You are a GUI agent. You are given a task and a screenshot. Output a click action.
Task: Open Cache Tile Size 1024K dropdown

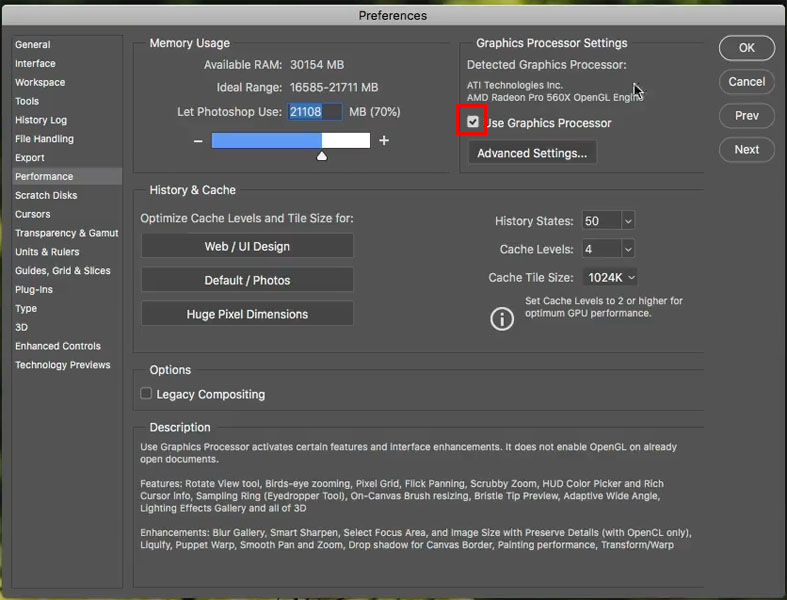click(x=610, y=278)
